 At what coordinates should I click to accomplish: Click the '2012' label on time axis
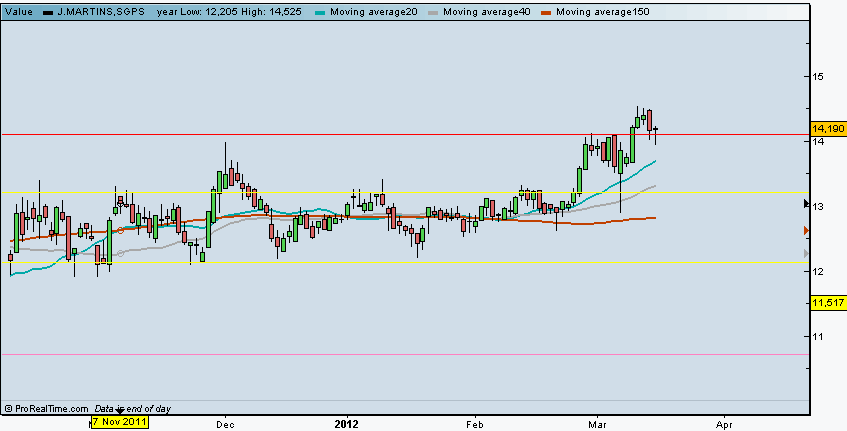click(346, 425)
